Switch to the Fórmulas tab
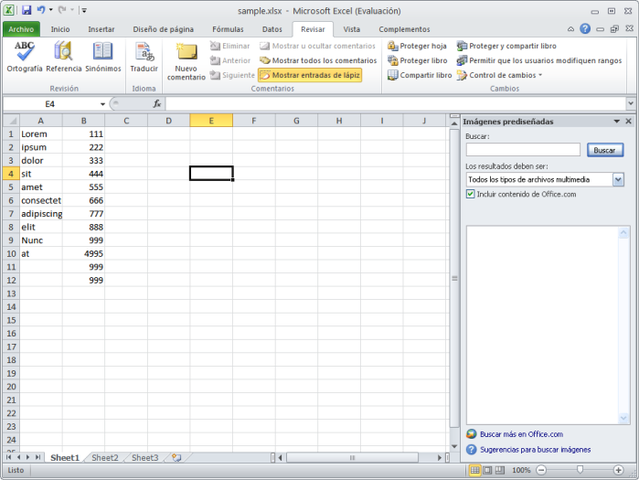The width and height of the screenshot is (639, 480). (x=228, y=29)
